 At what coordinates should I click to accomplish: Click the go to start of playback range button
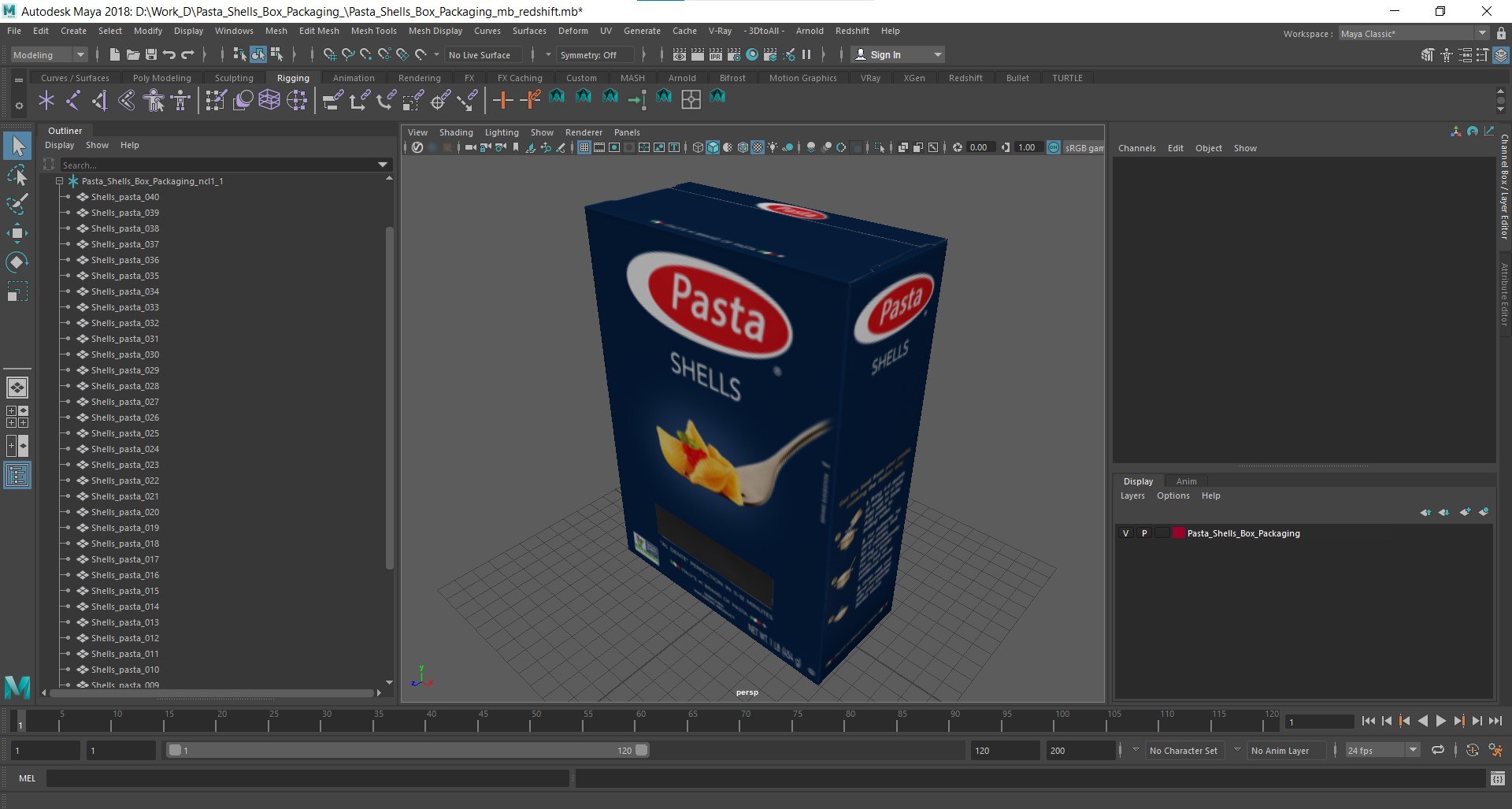click(1368, 721)
